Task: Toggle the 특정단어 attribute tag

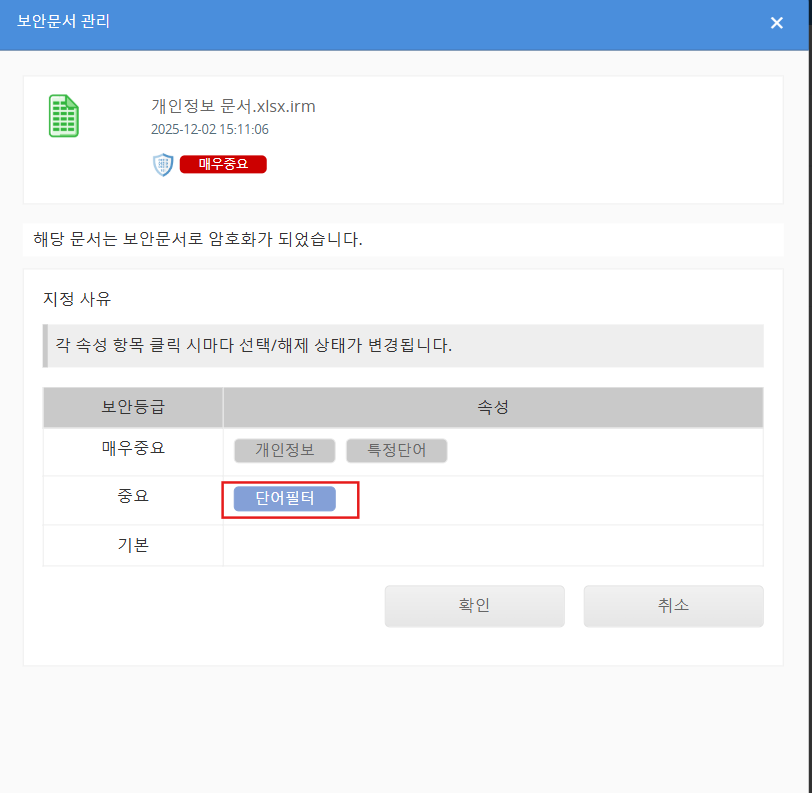Action: tap(396, 451)
